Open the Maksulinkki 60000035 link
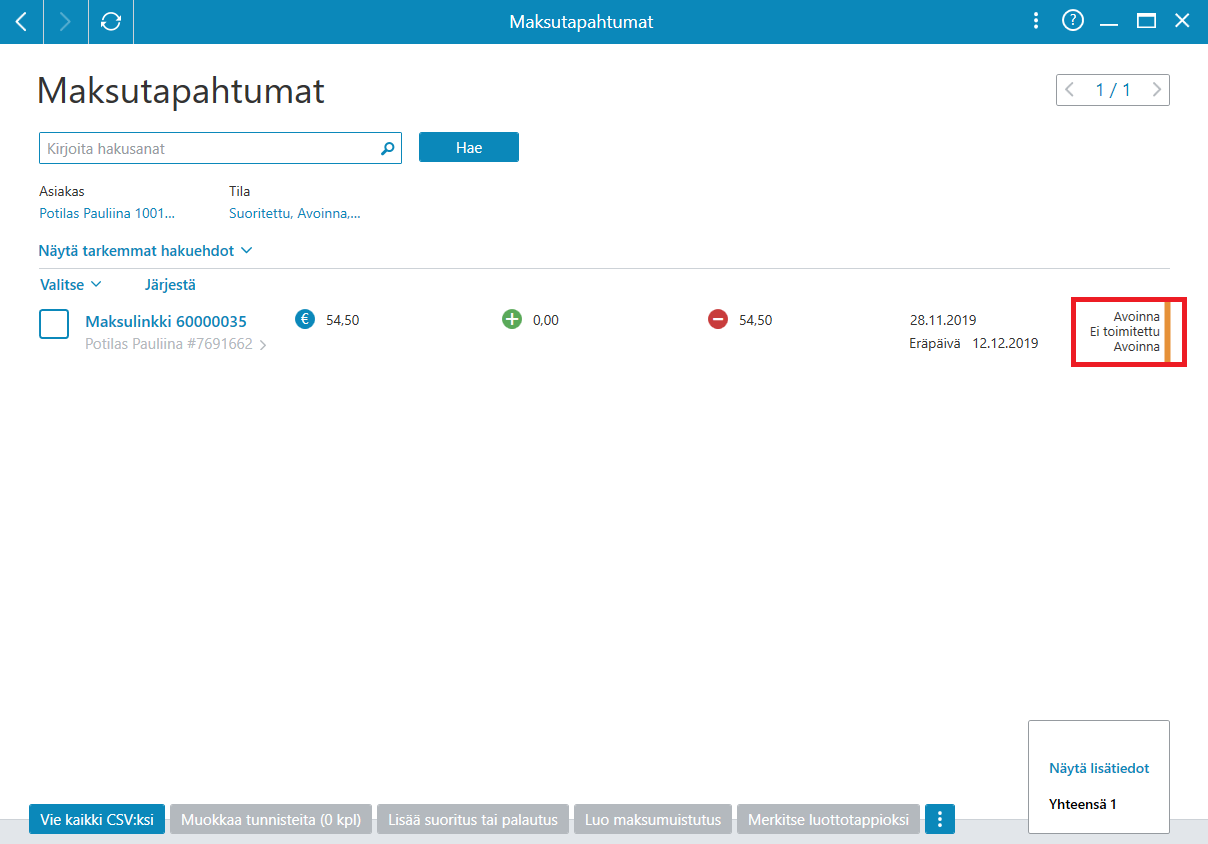 pyautogui.click(x=166, y=322)
